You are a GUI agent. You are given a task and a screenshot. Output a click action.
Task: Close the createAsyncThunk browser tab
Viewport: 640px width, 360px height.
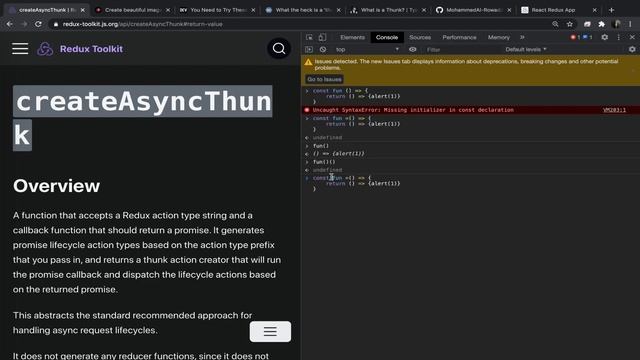coord(83,10)
